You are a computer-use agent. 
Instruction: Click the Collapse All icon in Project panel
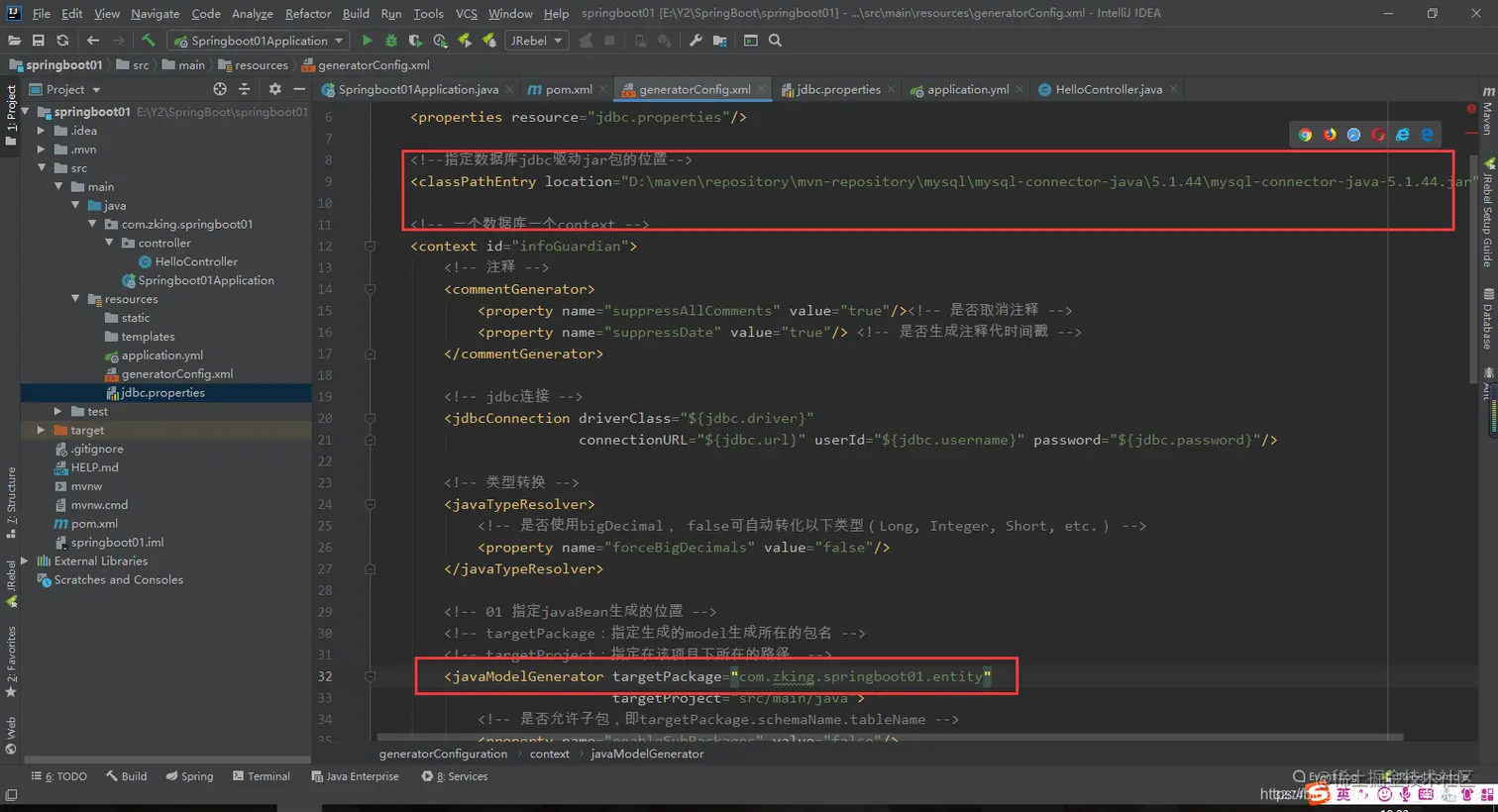point(245,89)
